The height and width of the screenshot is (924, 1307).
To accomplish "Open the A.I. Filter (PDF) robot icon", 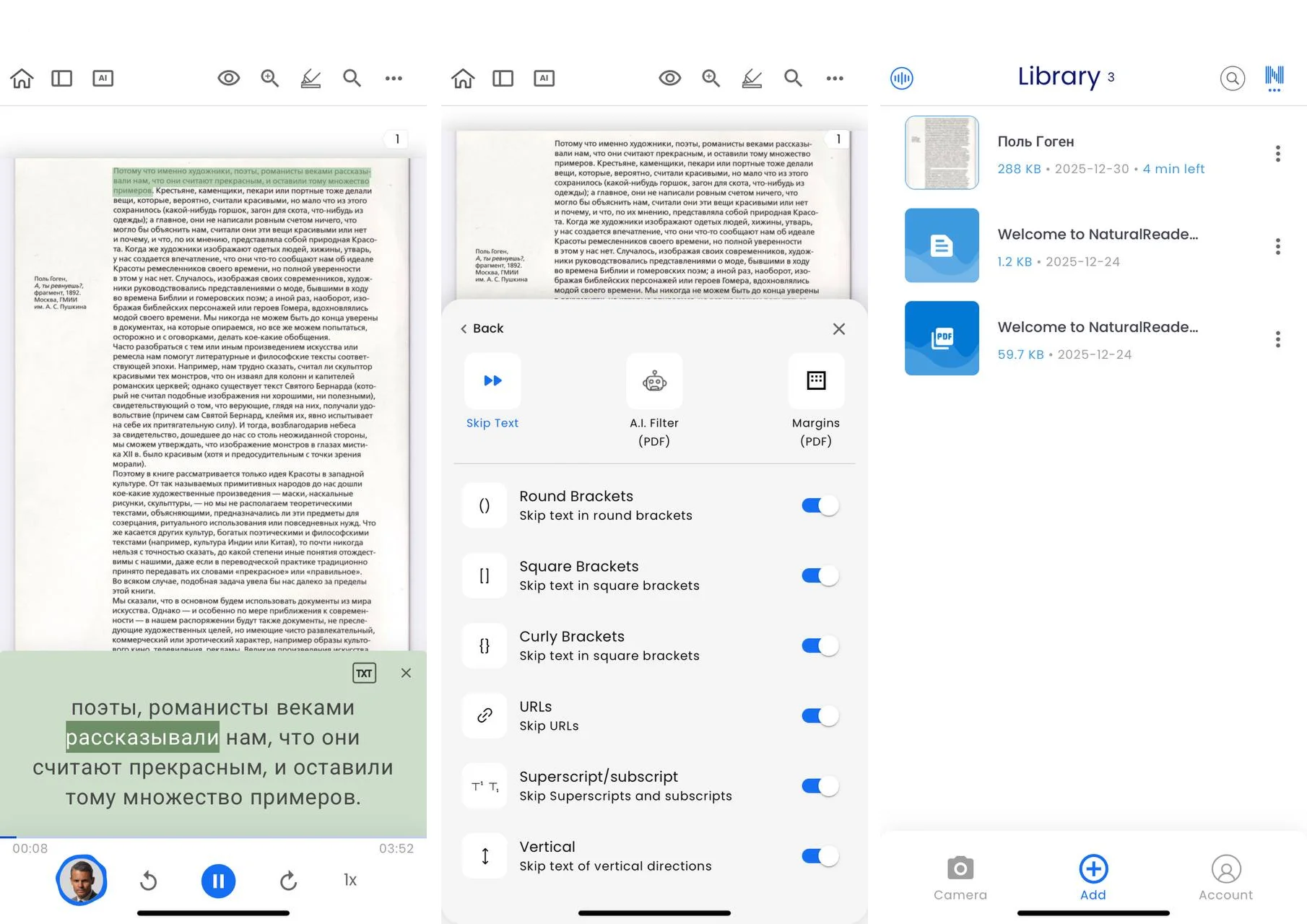I will tap(654, 381).
